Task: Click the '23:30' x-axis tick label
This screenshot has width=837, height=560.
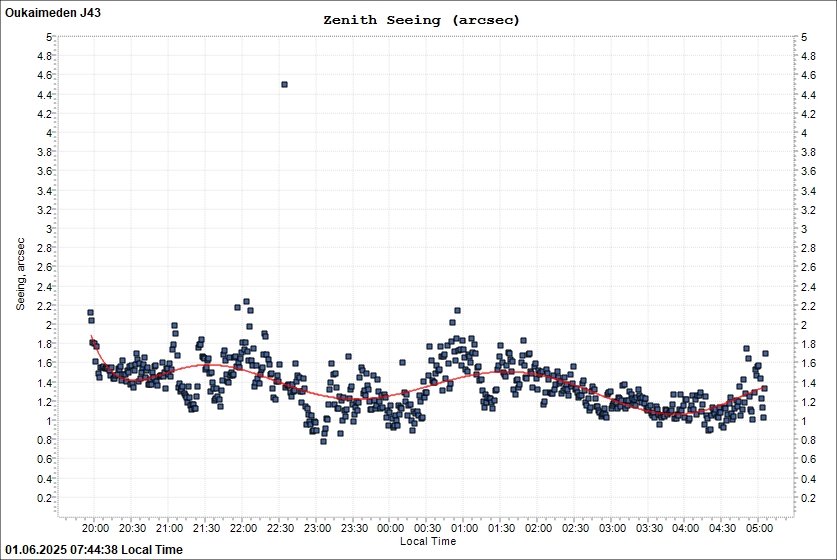Action: tap(354, 528)
